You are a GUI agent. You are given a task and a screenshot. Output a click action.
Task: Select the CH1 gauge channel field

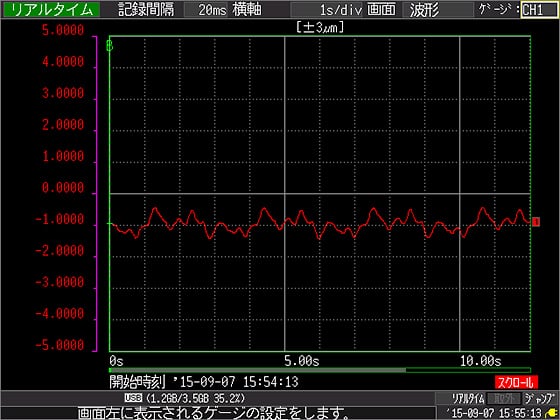539,10
